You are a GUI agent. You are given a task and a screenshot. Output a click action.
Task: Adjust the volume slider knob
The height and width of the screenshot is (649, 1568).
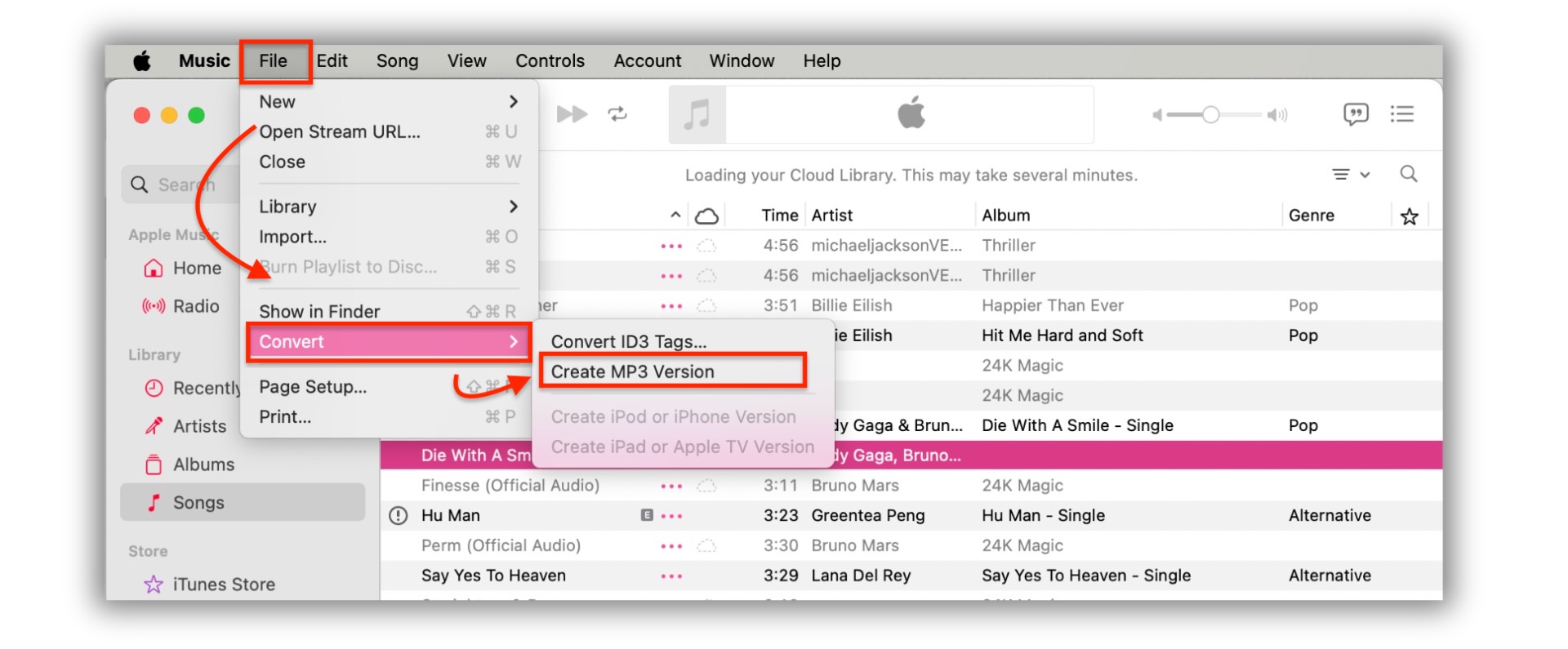1210,115
